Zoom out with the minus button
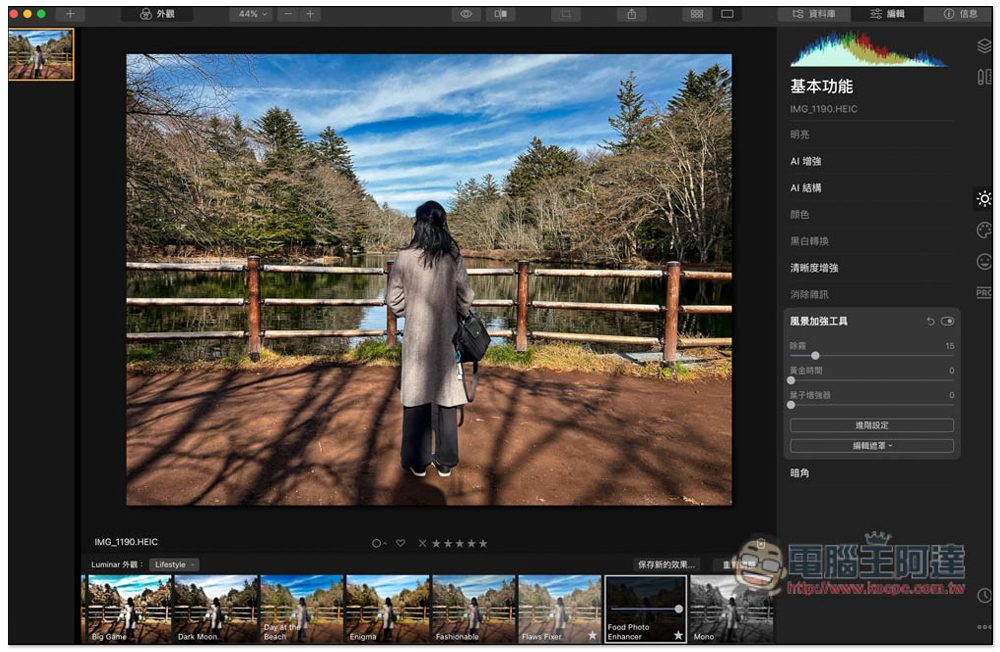This screenshot has height=652, width=1000. point(288,14)
